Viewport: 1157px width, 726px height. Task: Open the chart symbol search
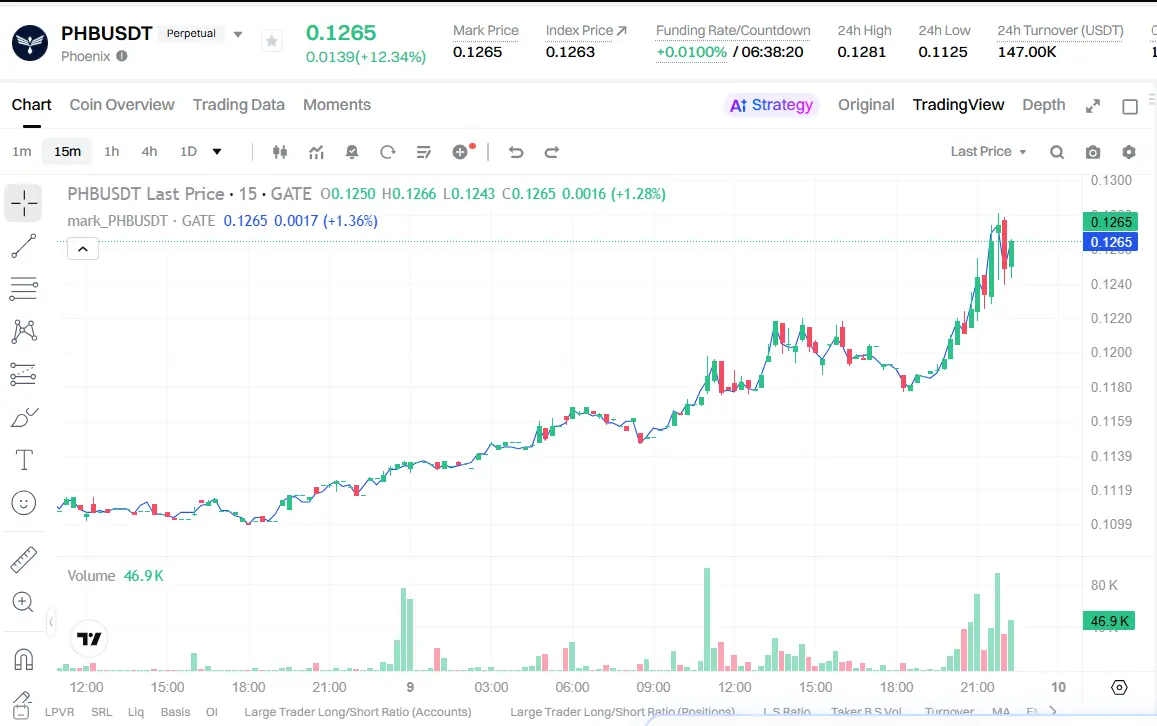tap(1057, 152)
